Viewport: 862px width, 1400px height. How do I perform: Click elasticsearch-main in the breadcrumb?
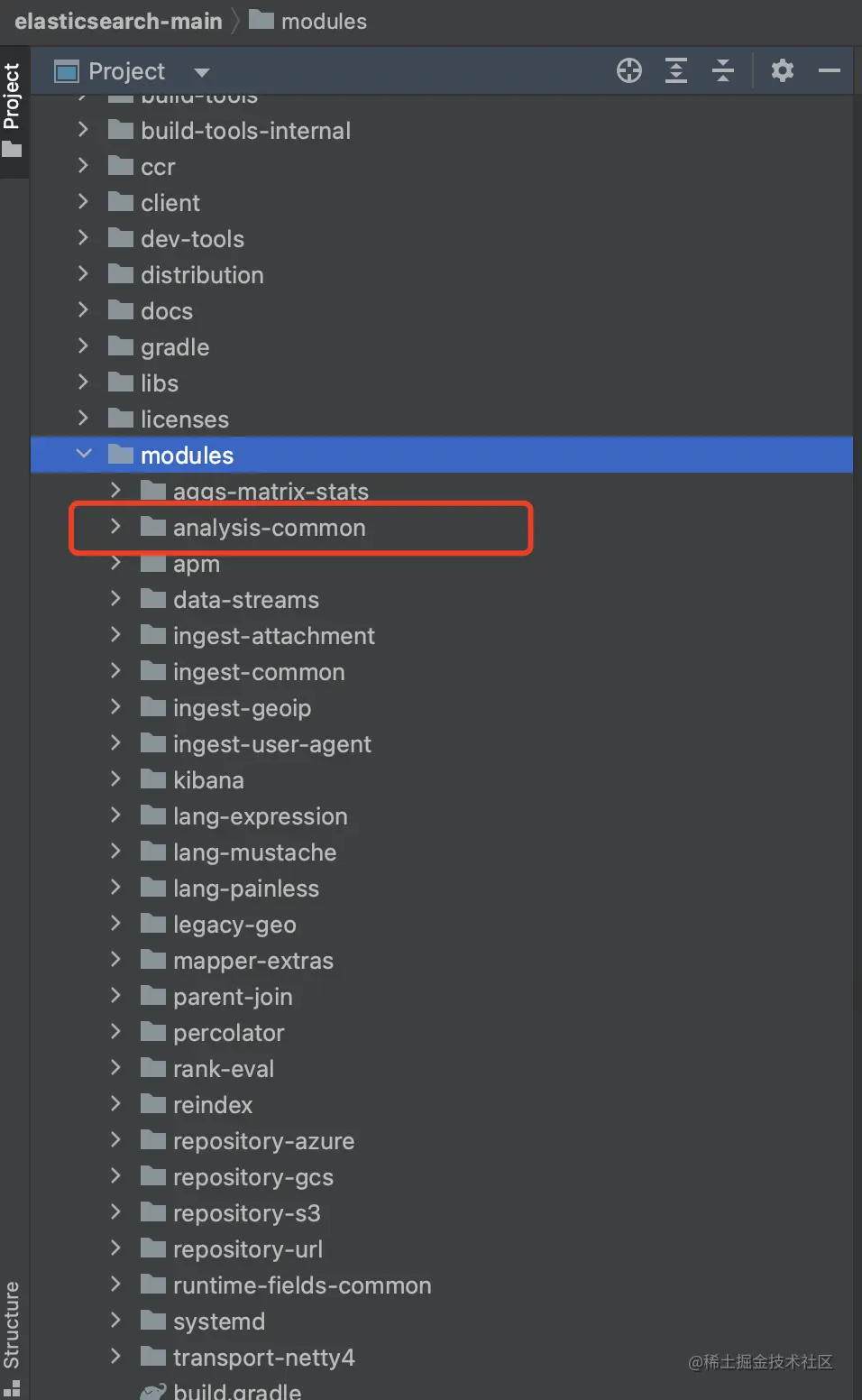tap(118, 21)
